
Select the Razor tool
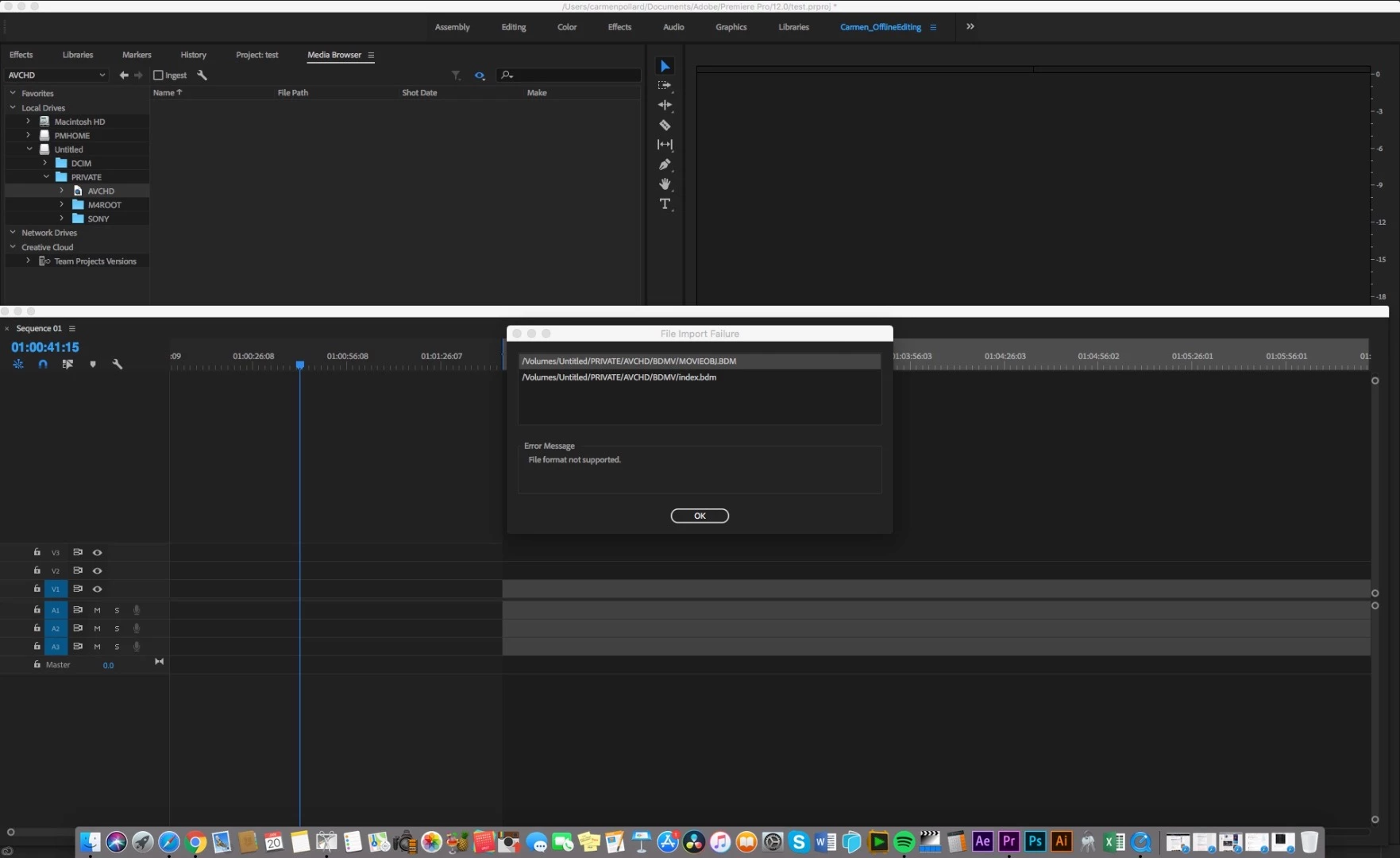click(x=665, y=125)
